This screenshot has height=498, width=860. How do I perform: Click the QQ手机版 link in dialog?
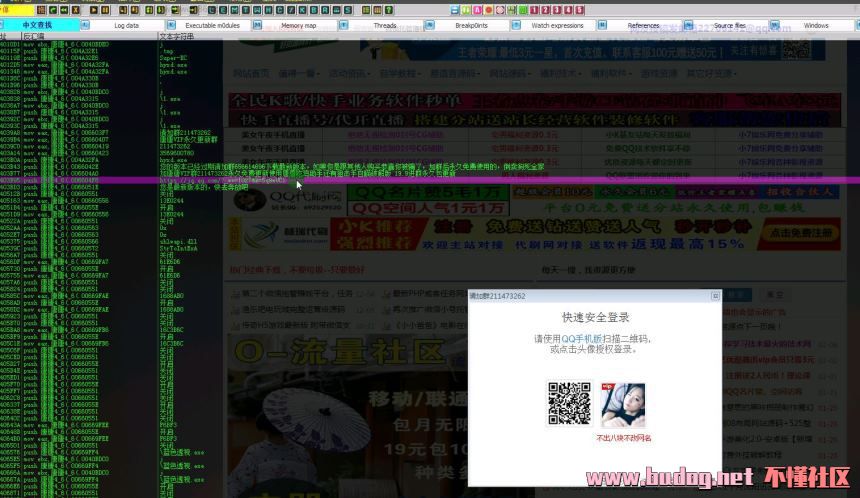pos(581,339)
